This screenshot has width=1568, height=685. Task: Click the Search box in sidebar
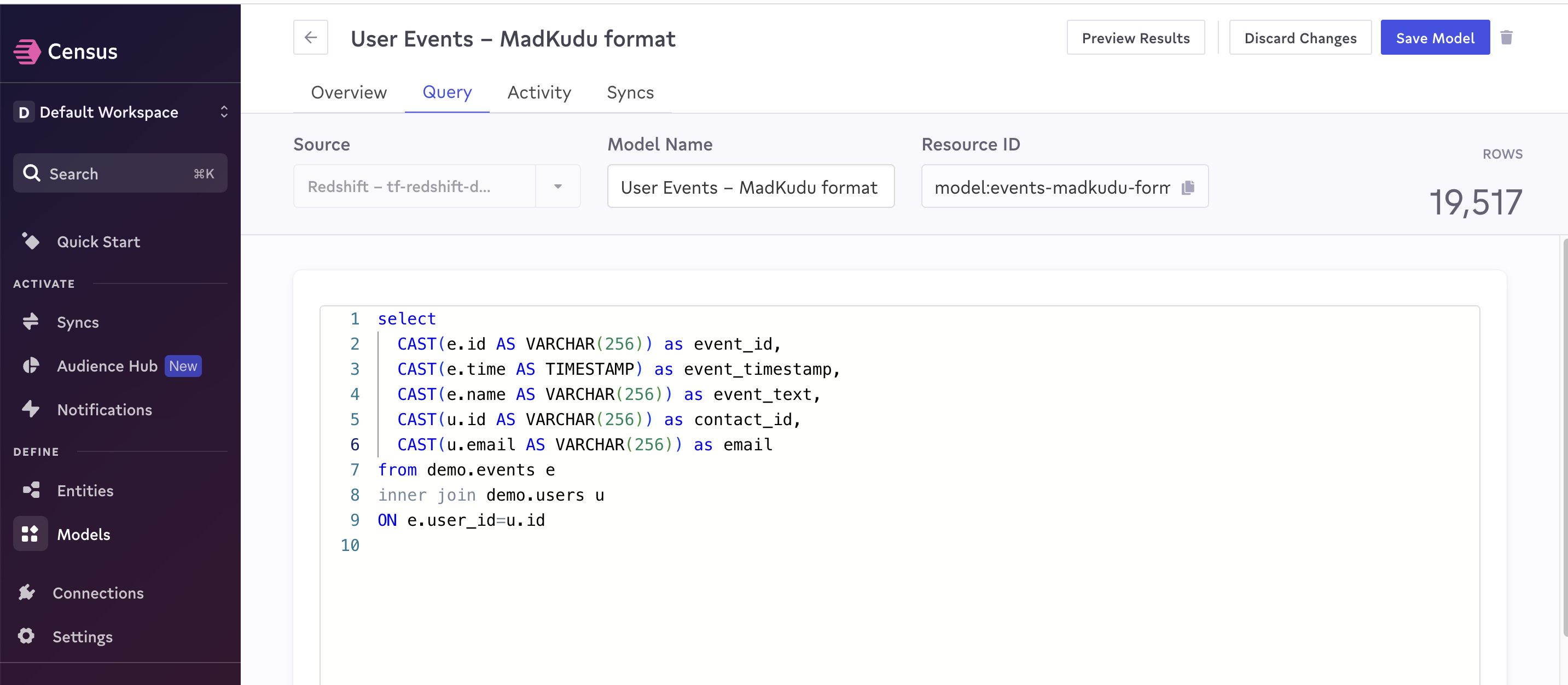click(x=120, y=173)
